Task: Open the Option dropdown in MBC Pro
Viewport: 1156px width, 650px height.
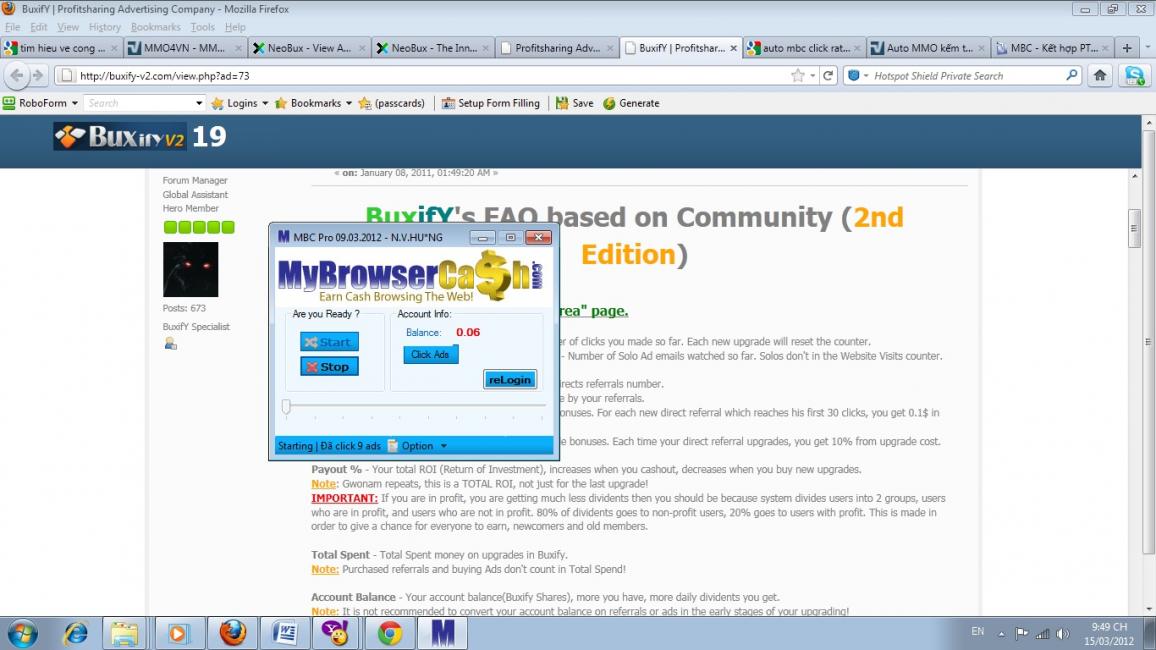Action: (x=417, y=446)
